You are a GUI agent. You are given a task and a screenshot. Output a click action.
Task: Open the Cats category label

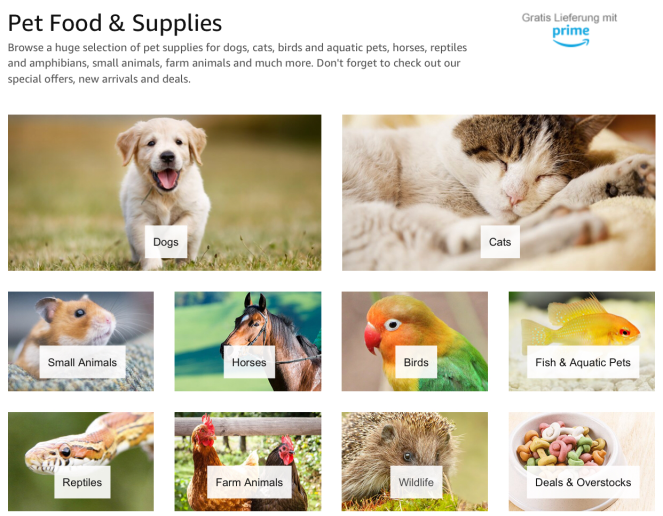coord(500,242)
